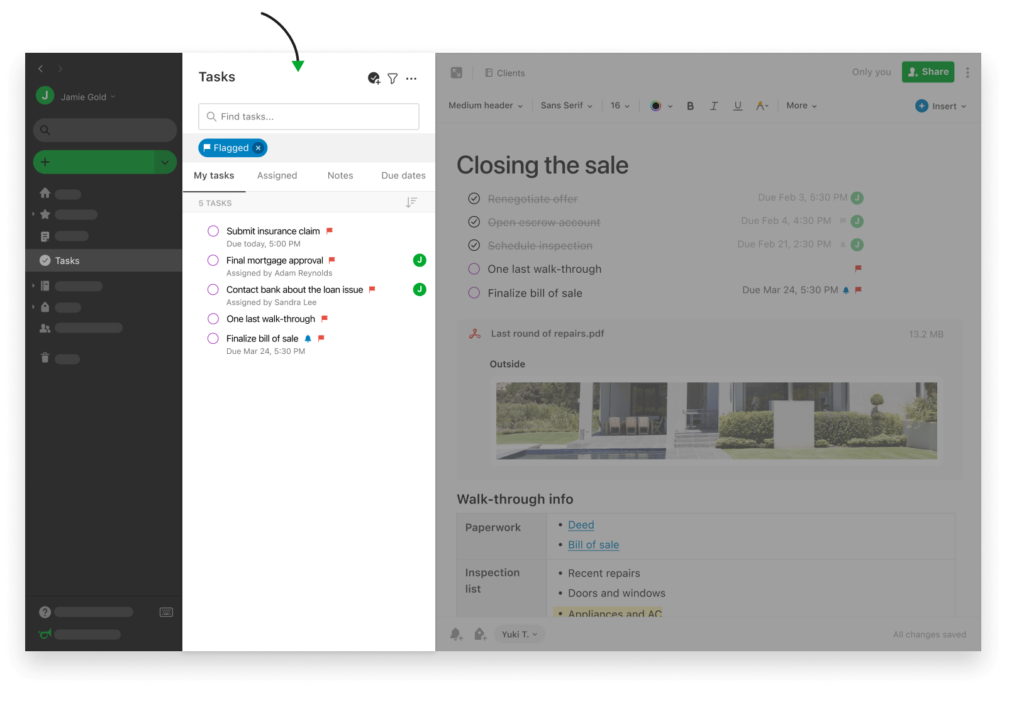Create a new task with the add-task icon
Screen dimensions: 1024x704
[373, 78]
